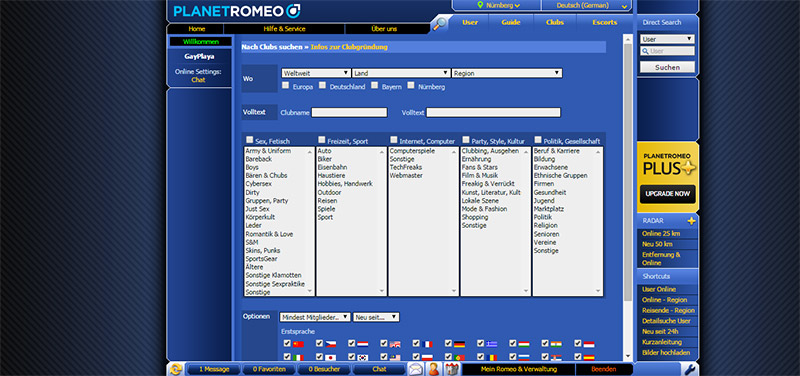800x376 pixels.
Task: Click the plus icon beside RADAR
Action: (x=691, y=221)
